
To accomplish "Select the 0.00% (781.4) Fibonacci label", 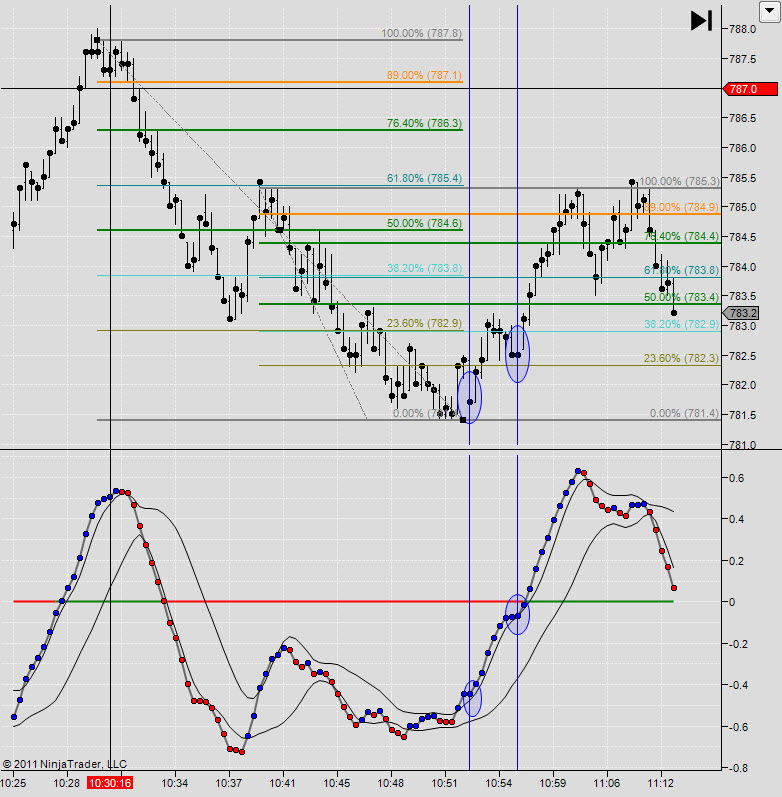I will click(x=684, y=413).
